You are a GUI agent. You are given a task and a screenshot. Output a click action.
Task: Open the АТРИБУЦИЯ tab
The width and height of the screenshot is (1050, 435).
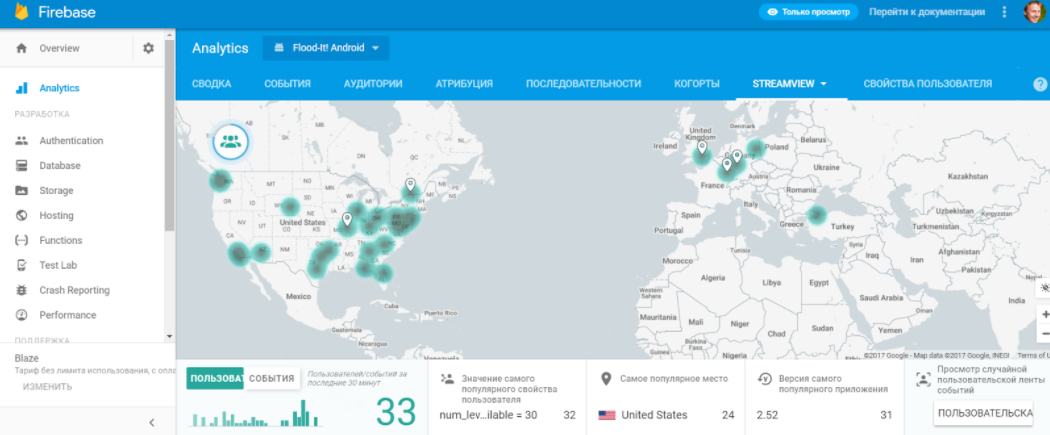[x=464, y=84]
